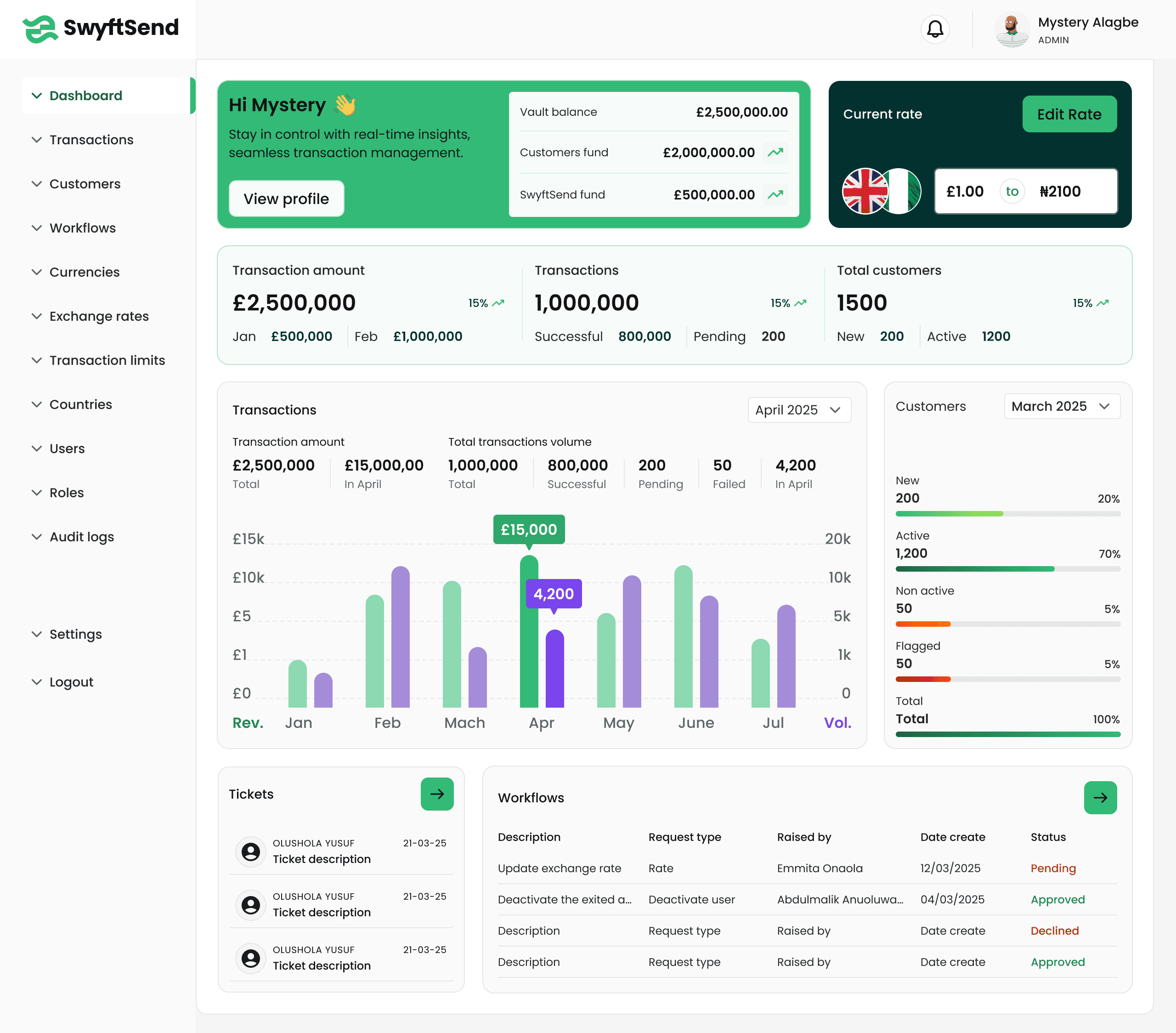1176x1033 pixels.
Task: Expand the Workflows sidebar chevron
Action: click(37, 228)
